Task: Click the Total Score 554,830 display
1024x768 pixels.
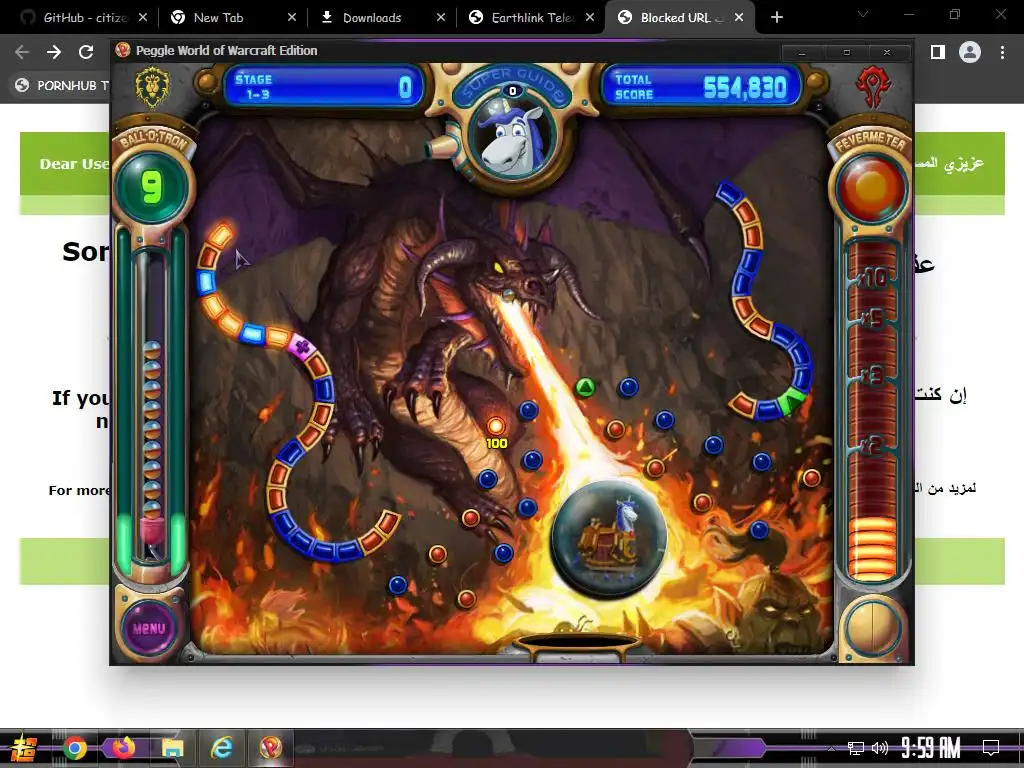Action: coord(699,86)
